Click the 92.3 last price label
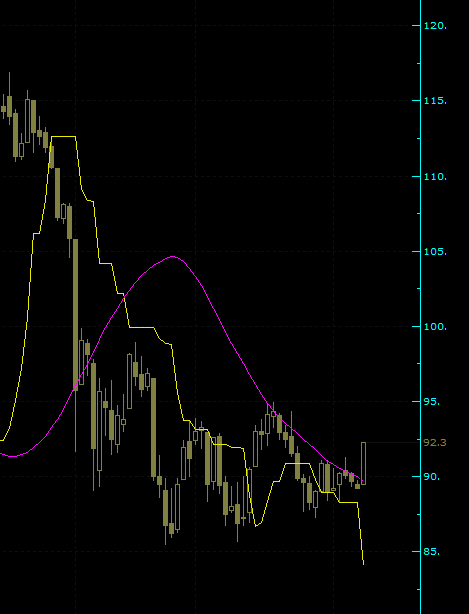 point(435,442)
